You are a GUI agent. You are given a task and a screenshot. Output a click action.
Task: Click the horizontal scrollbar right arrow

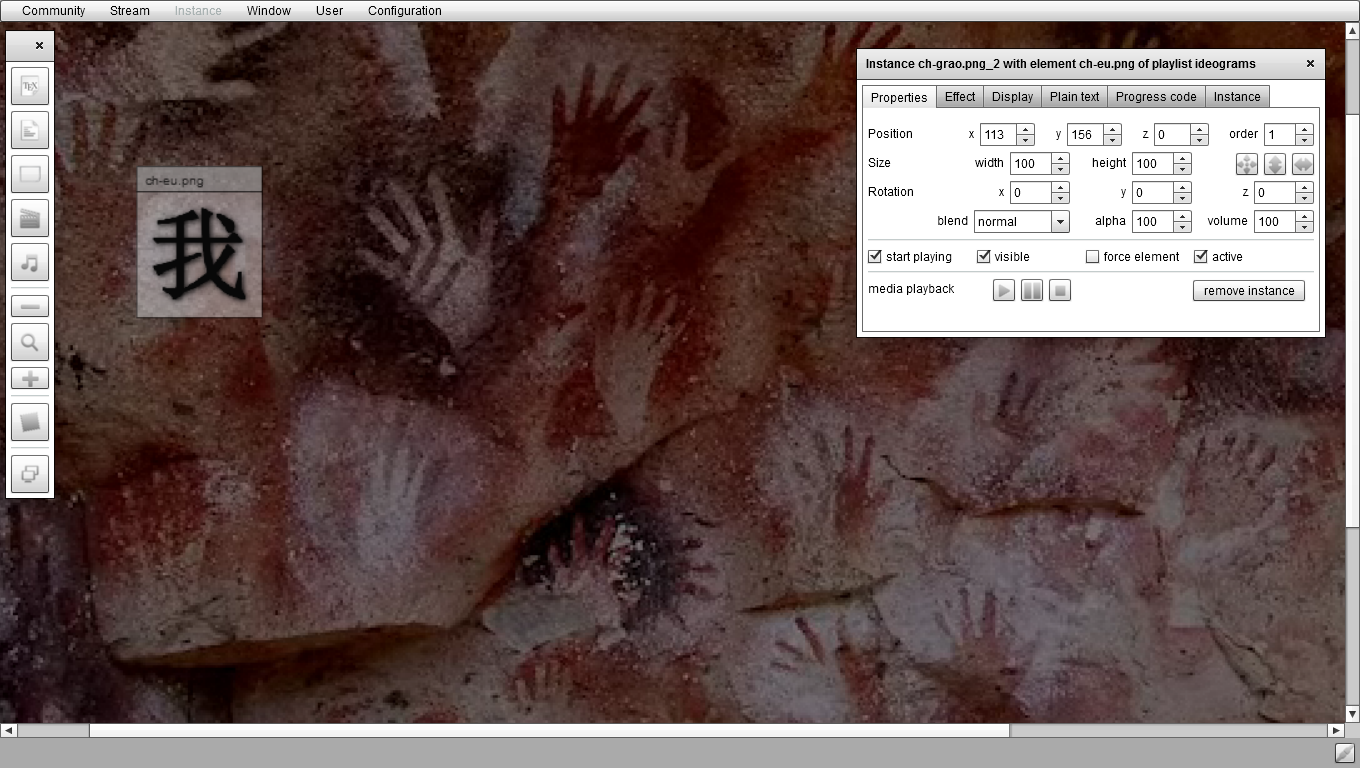(x=1336, y=731)
